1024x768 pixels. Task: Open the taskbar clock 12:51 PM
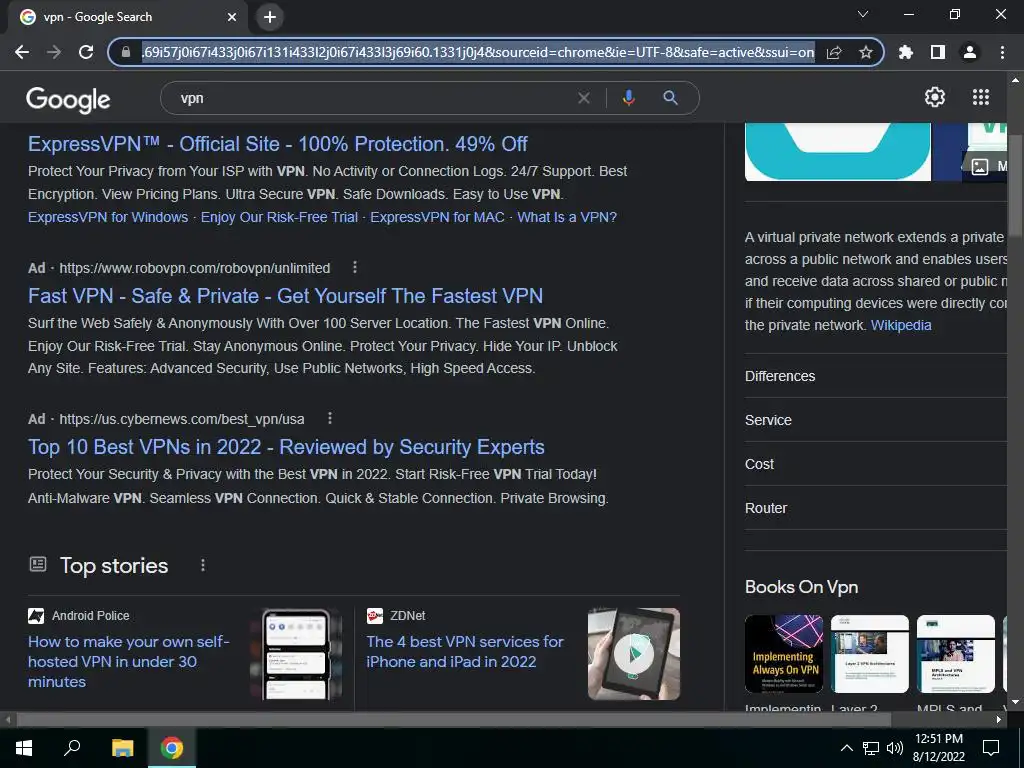coord(938,748)
